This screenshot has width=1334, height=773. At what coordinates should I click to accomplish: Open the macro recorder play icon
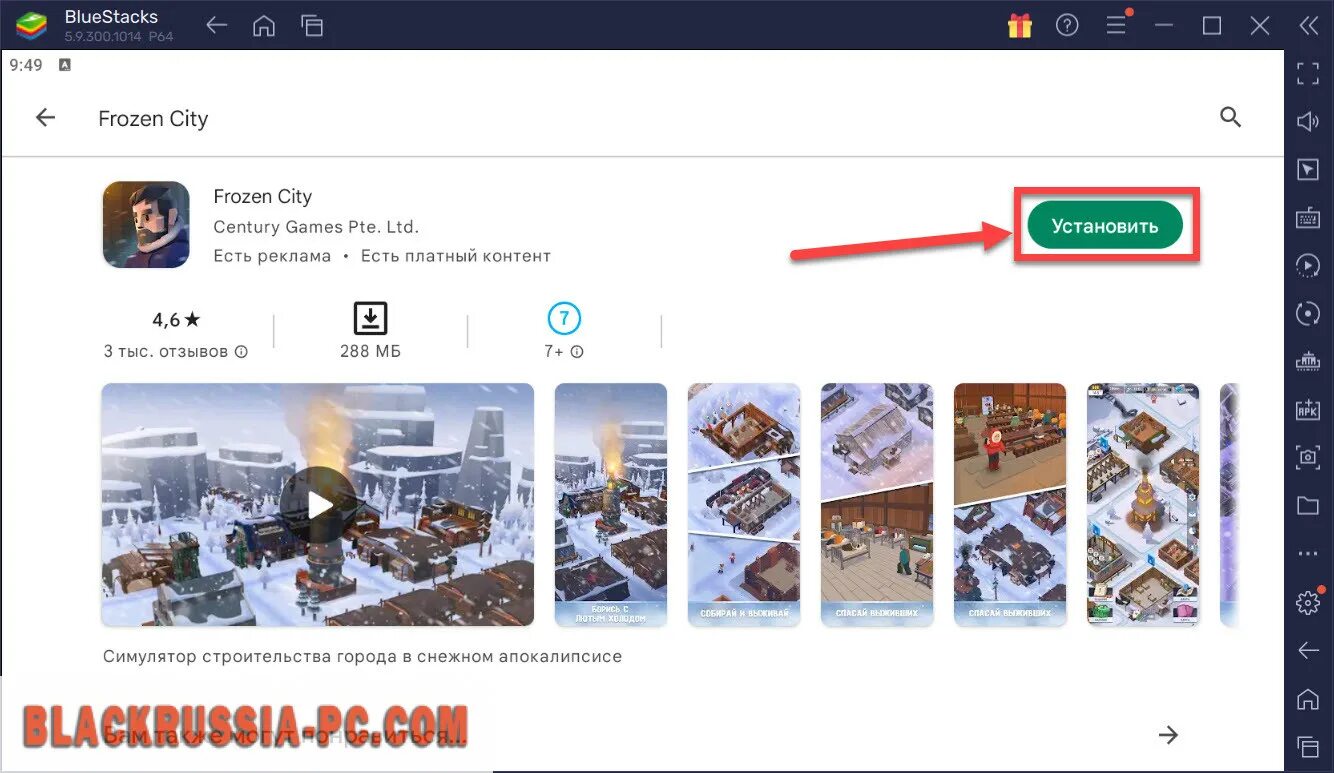[x=1308, y=265]
